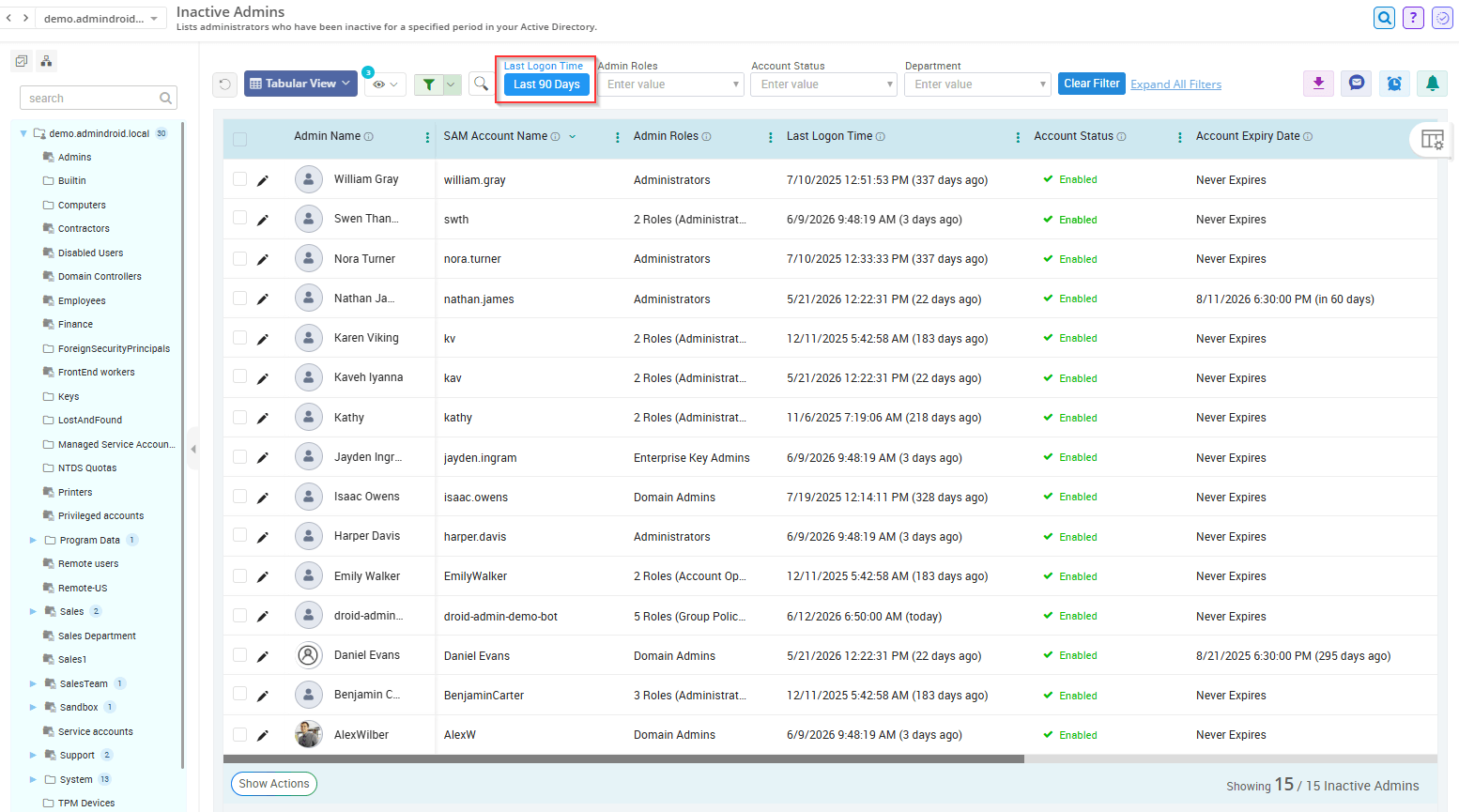Image resolution: width=1459 pixels, height=812 pixels.
Task: Click the info icon beside Account Expiry Date header
Action: (x=1308, y=137)
